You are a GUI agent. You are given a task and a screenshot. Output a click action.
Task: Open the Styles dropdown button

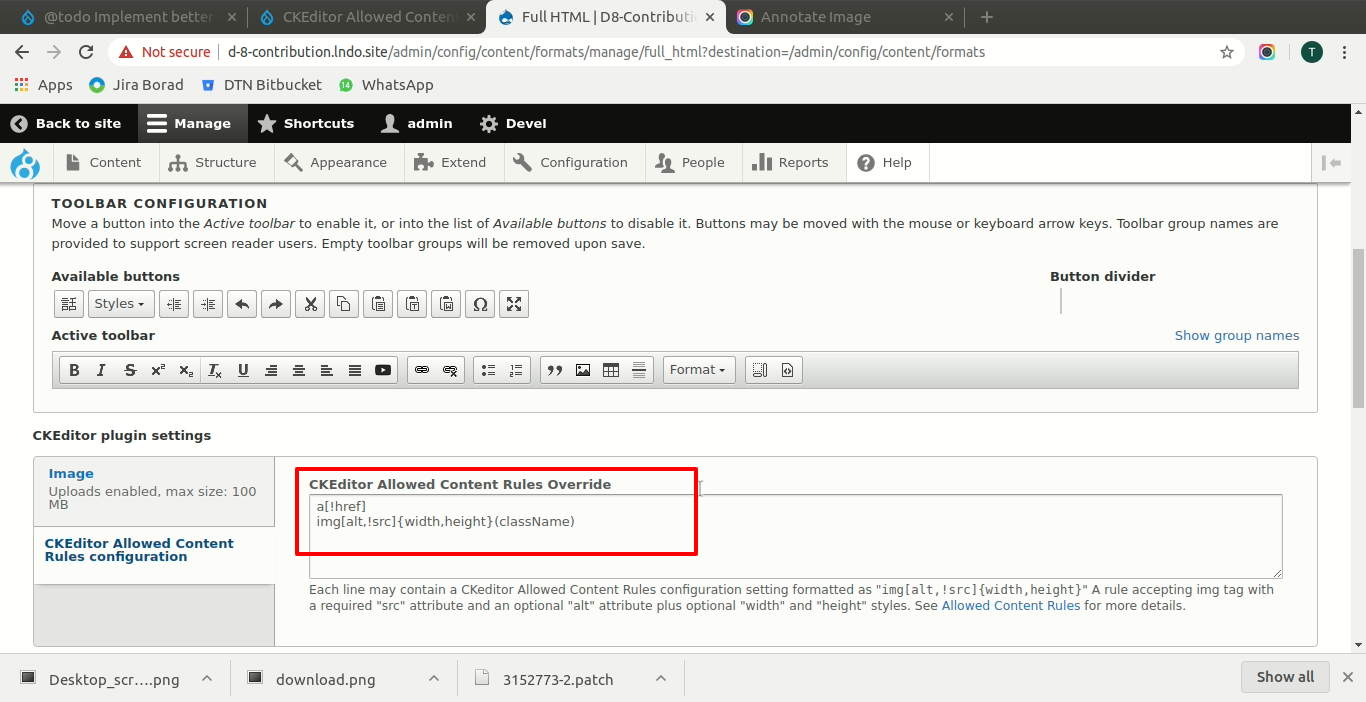[119, 304]
